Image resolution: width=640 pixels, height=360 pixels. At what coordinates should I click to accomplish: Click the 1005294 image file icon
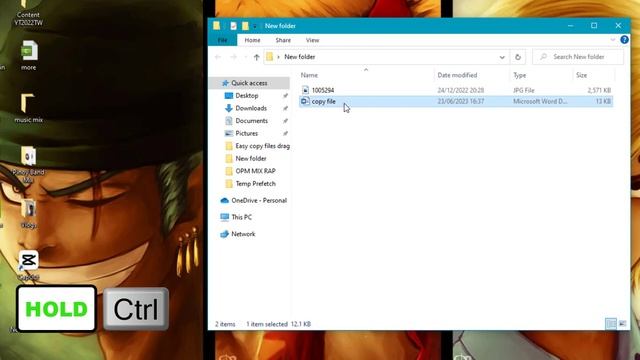coord(305,90)
